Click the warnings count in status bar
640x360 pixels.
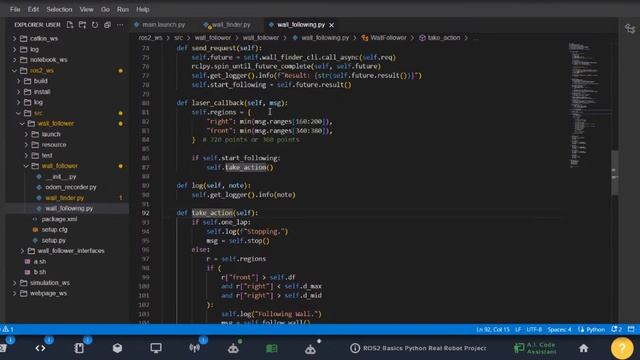[x=7, y=329]
